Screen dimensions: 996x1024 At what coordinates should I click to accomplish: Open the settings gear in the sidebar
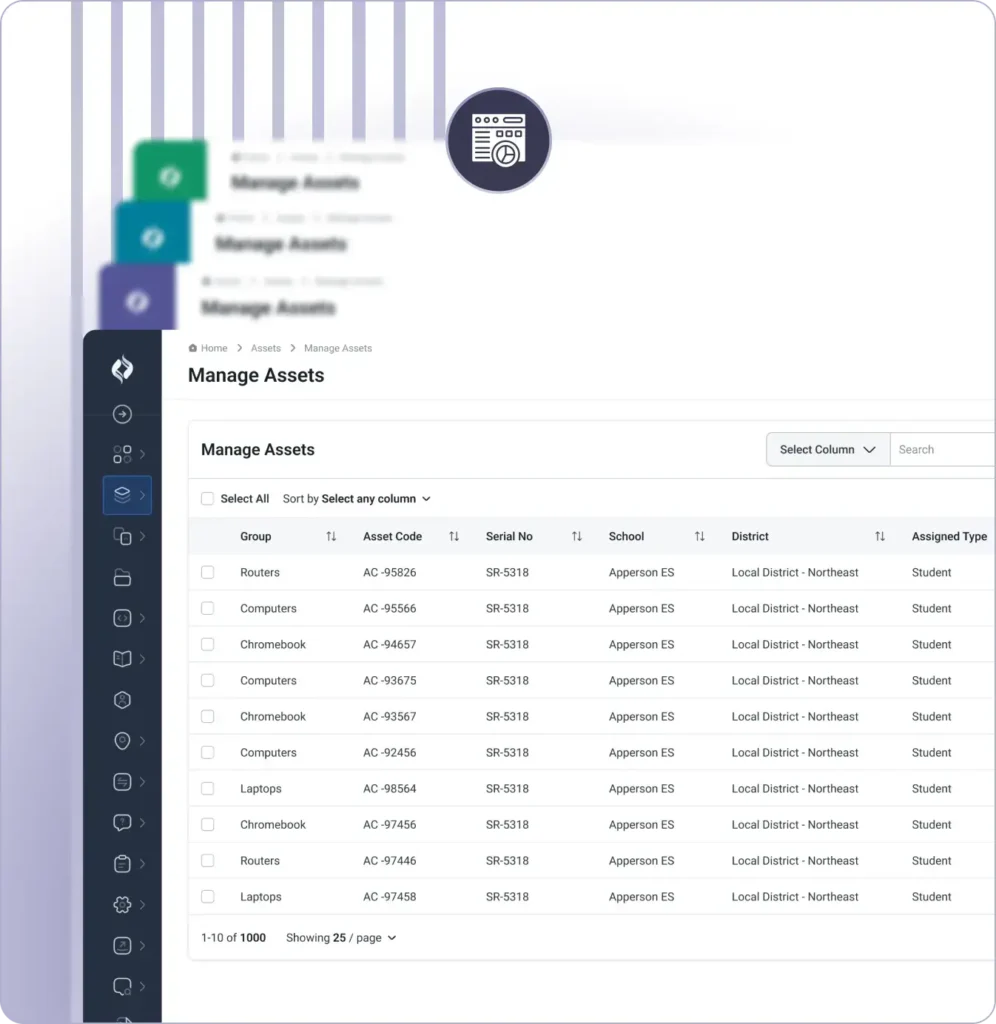[x=122, y=904]
